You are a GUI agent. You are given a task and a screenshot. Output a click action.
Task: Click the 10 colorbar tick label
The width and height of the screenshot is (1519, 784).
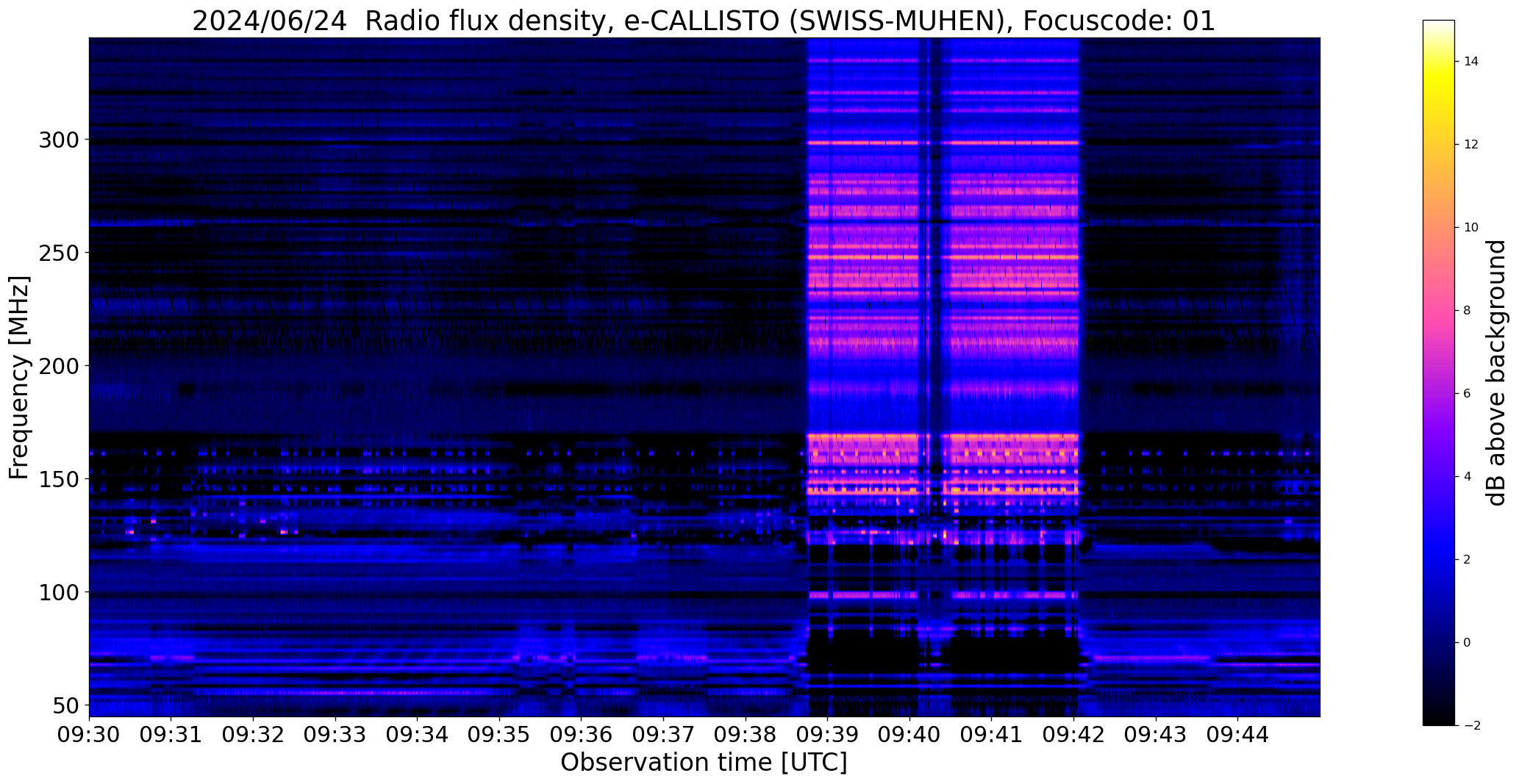click(1471, 228)
